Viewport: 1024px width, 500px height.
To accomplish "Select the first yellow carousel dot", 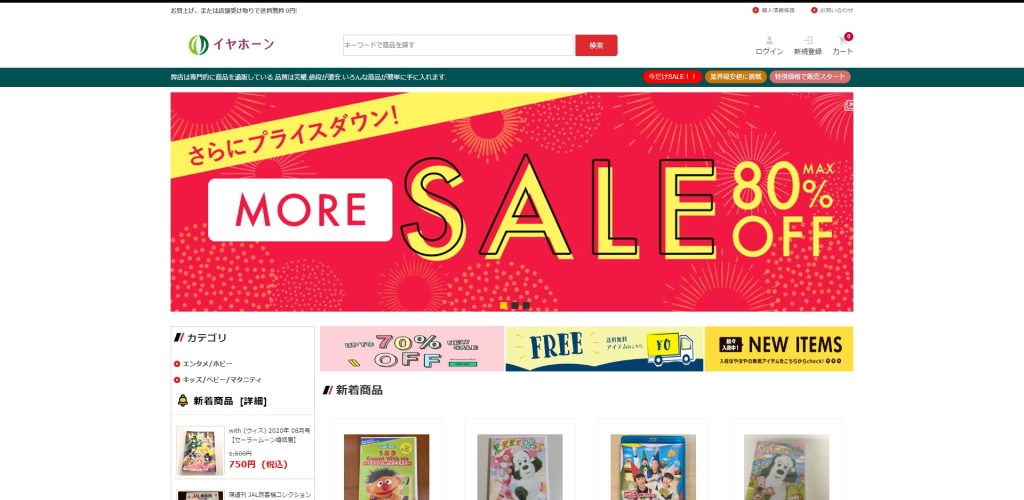I will pyautogui.click(x=504, y=305).
